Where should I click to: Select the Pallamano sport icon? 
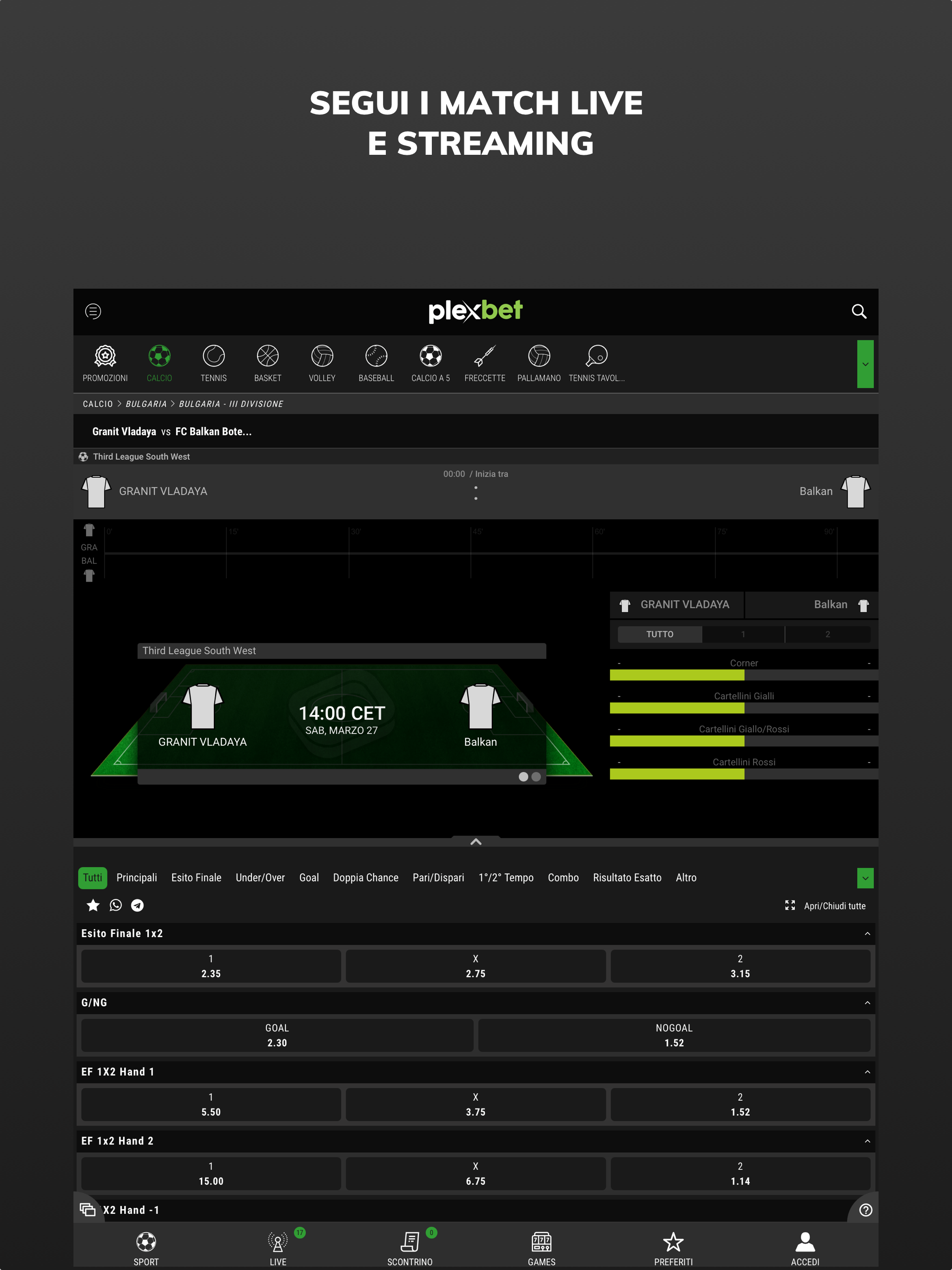coord(539,362)
